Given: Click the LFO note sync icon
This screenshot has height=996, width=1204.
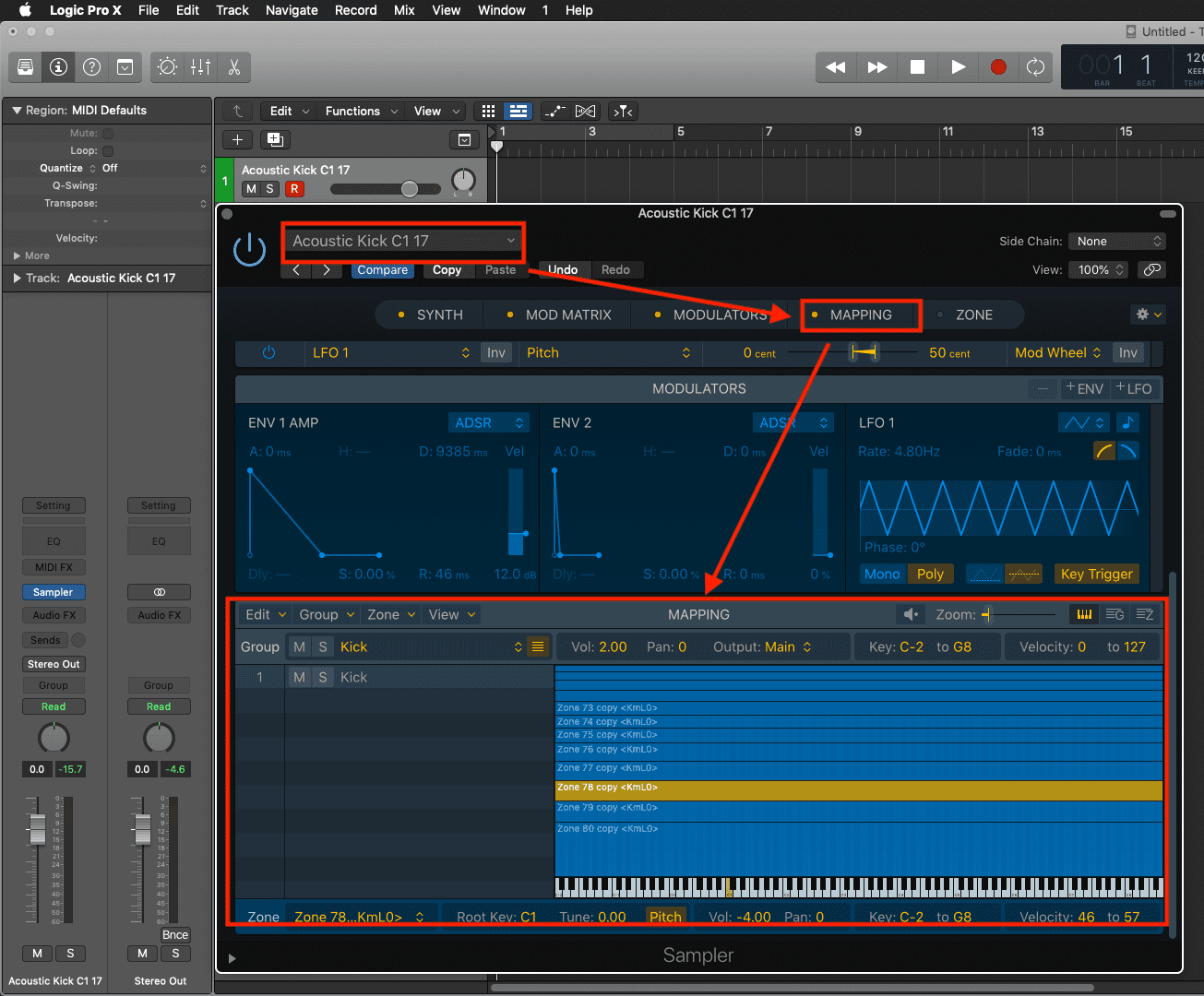Looking at the screenshot, I should 1127,422.
